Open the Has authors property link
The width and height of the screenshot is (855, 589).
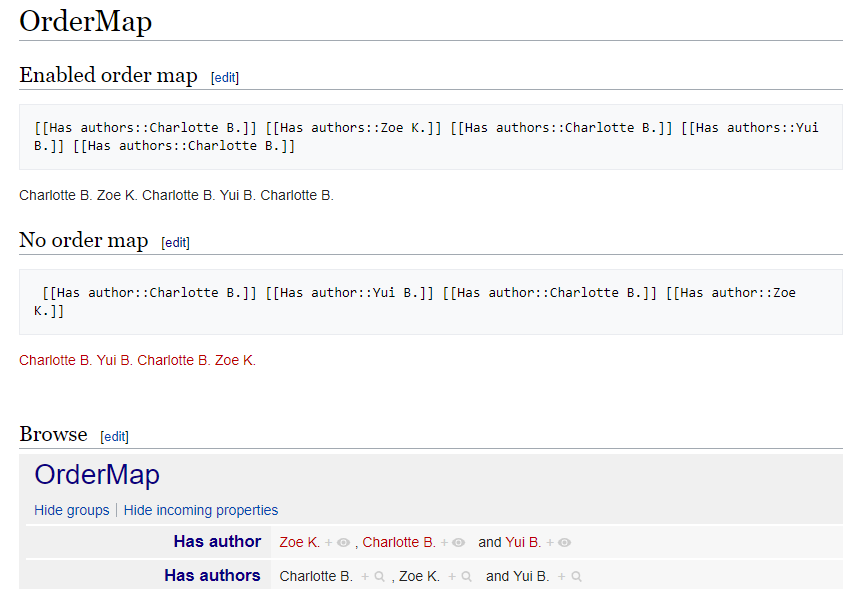[x=212, y=575]
